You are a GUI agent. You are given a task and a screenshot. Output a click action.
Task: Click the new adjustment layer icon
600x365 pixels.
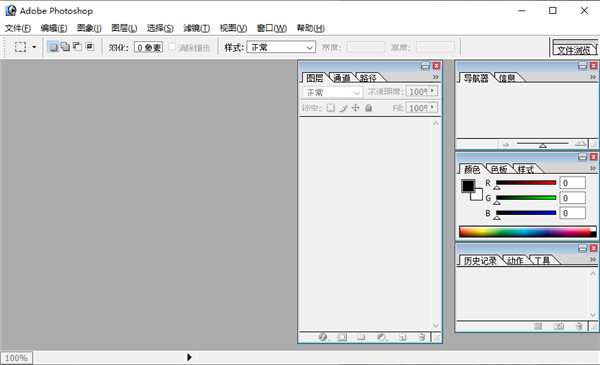point(382,337)
